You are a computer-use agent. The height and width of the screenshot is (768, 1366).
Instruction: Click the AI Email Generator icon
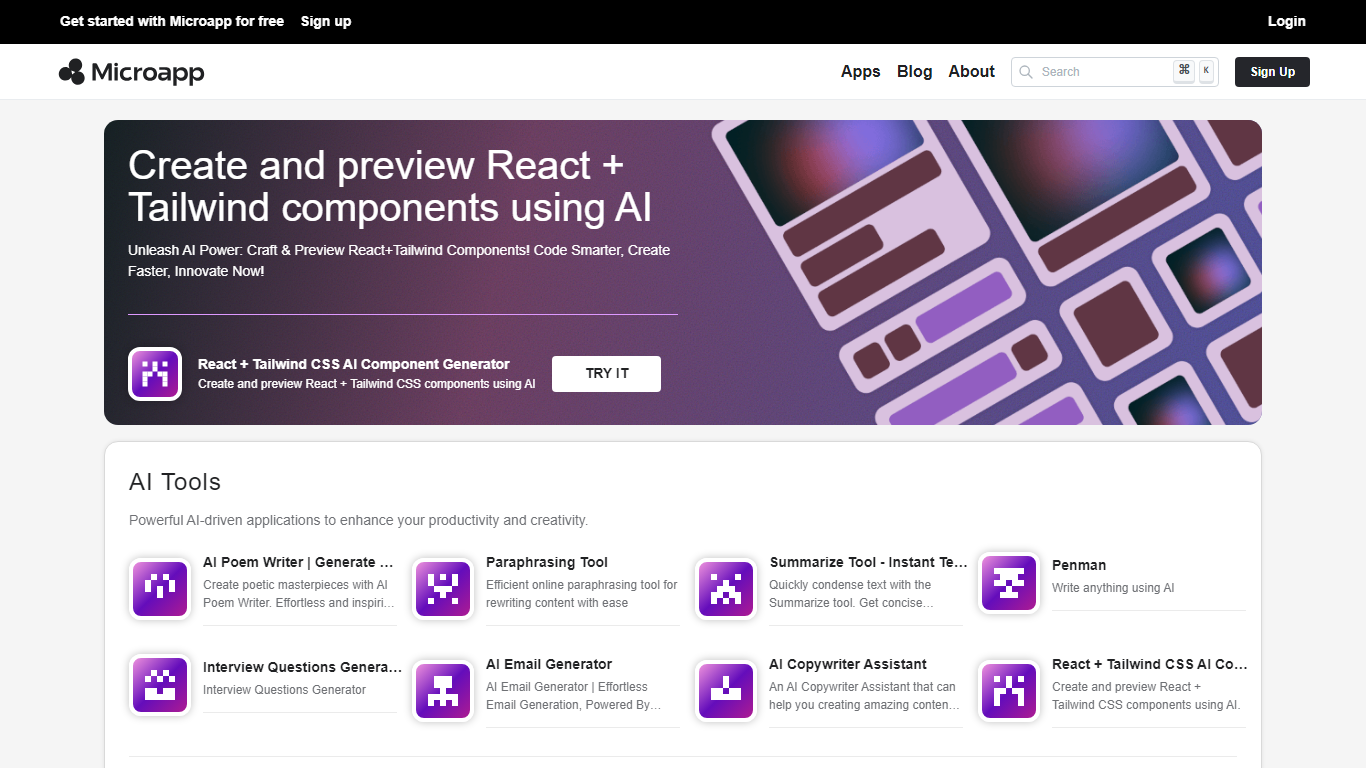pyautogui.click(x=443, y=690)
